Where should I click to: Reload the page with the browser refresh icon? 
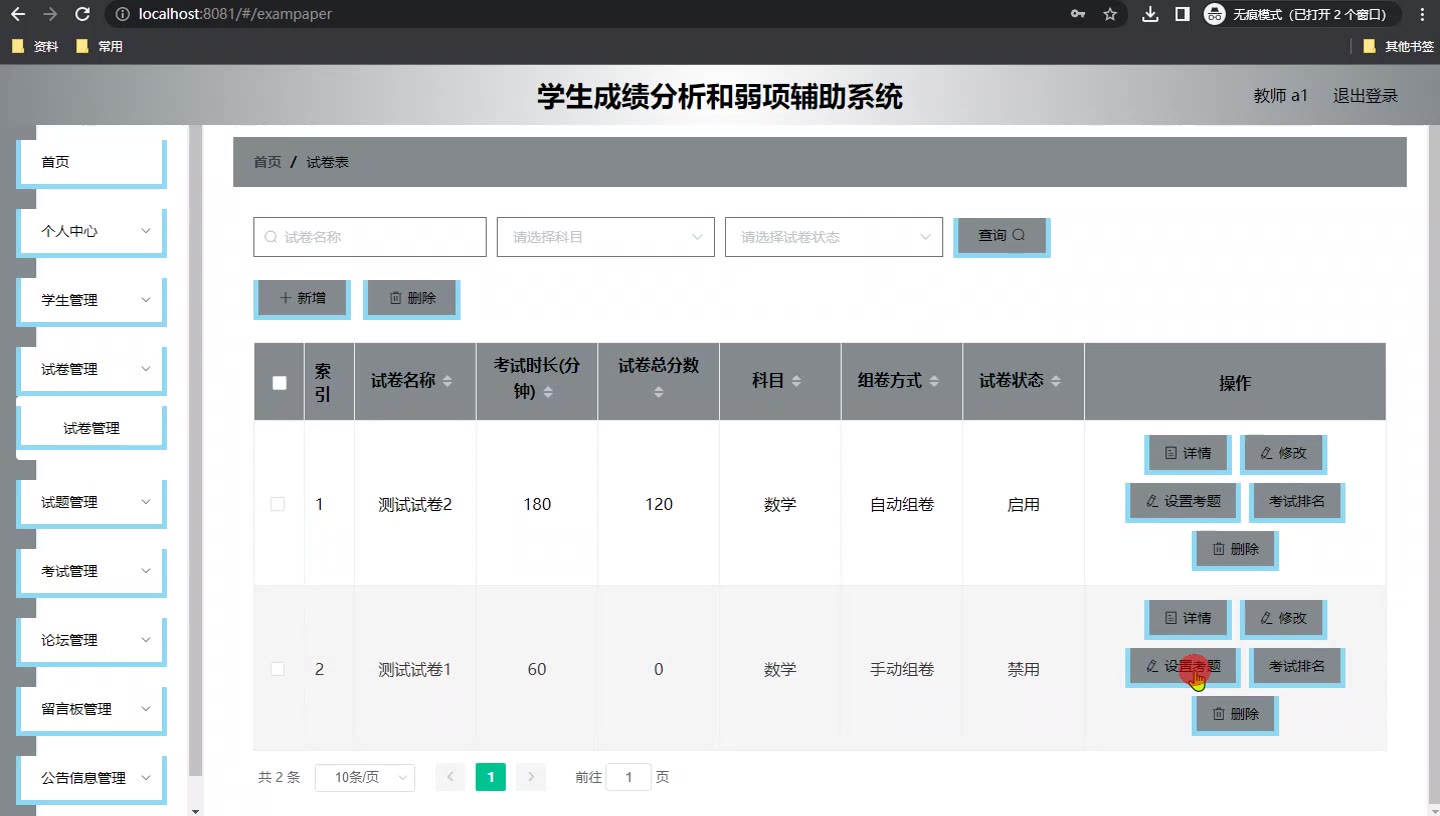pyautogui.click(x=82, y=14)
